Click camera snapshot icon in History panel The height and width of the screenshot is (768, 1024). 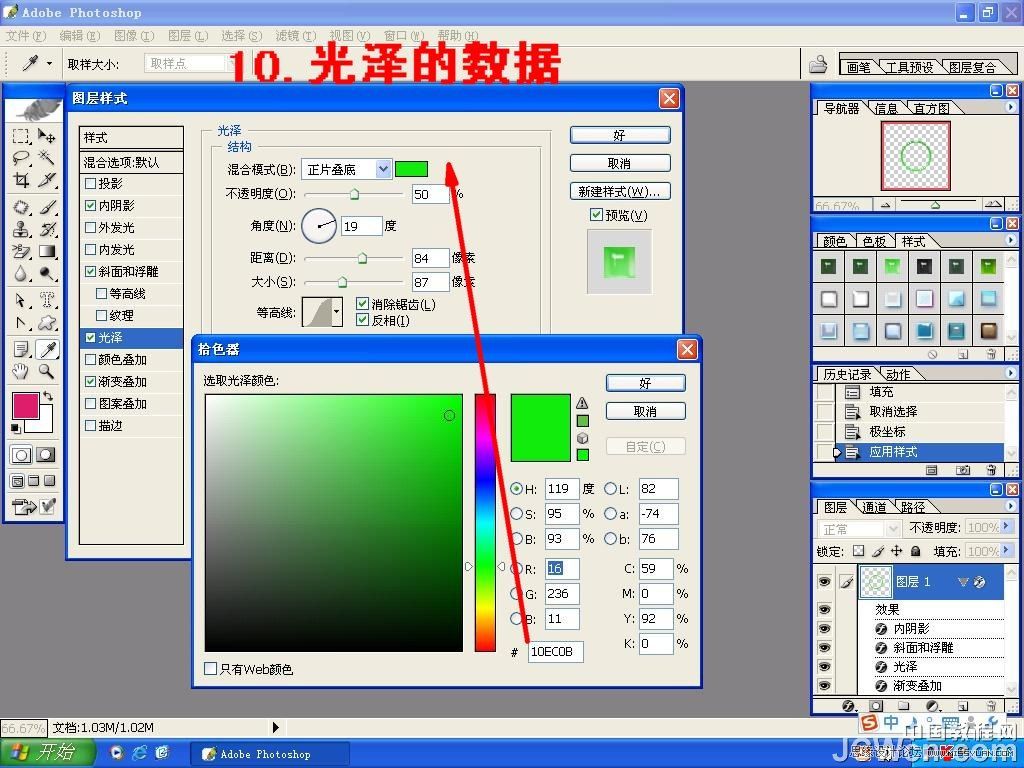[x=963, y=470]
